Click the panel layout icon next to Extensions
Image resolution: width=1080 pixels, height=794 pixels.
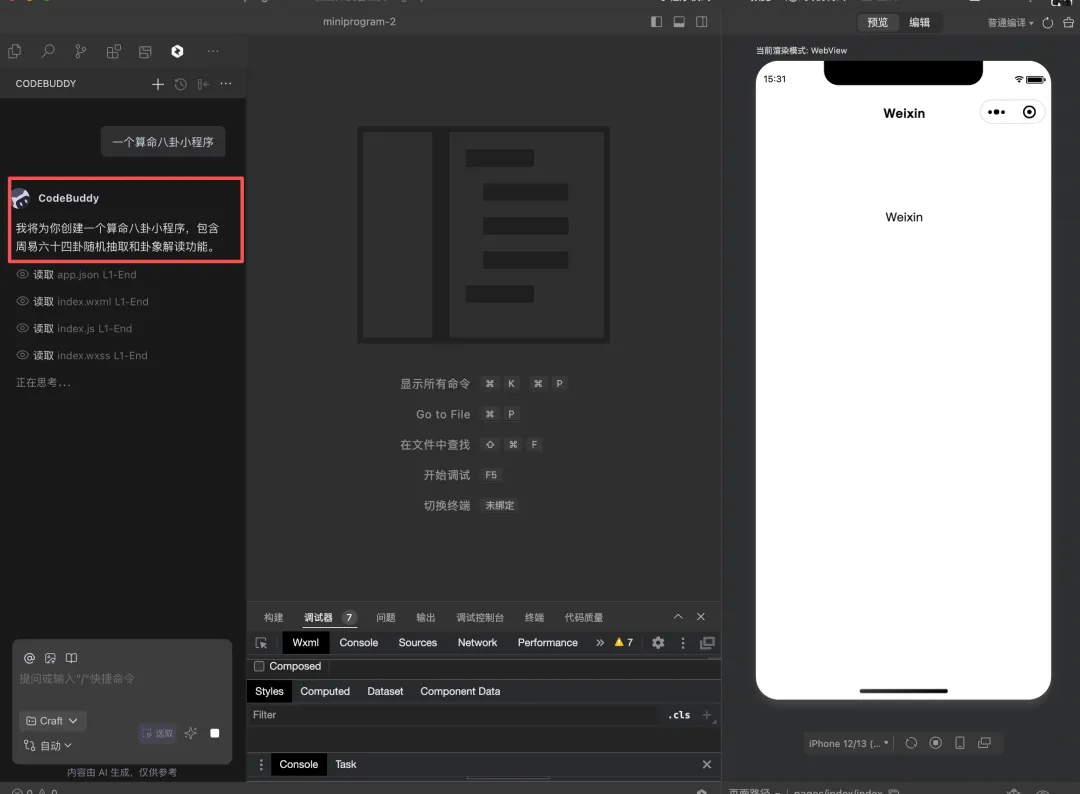pos(145,52)
